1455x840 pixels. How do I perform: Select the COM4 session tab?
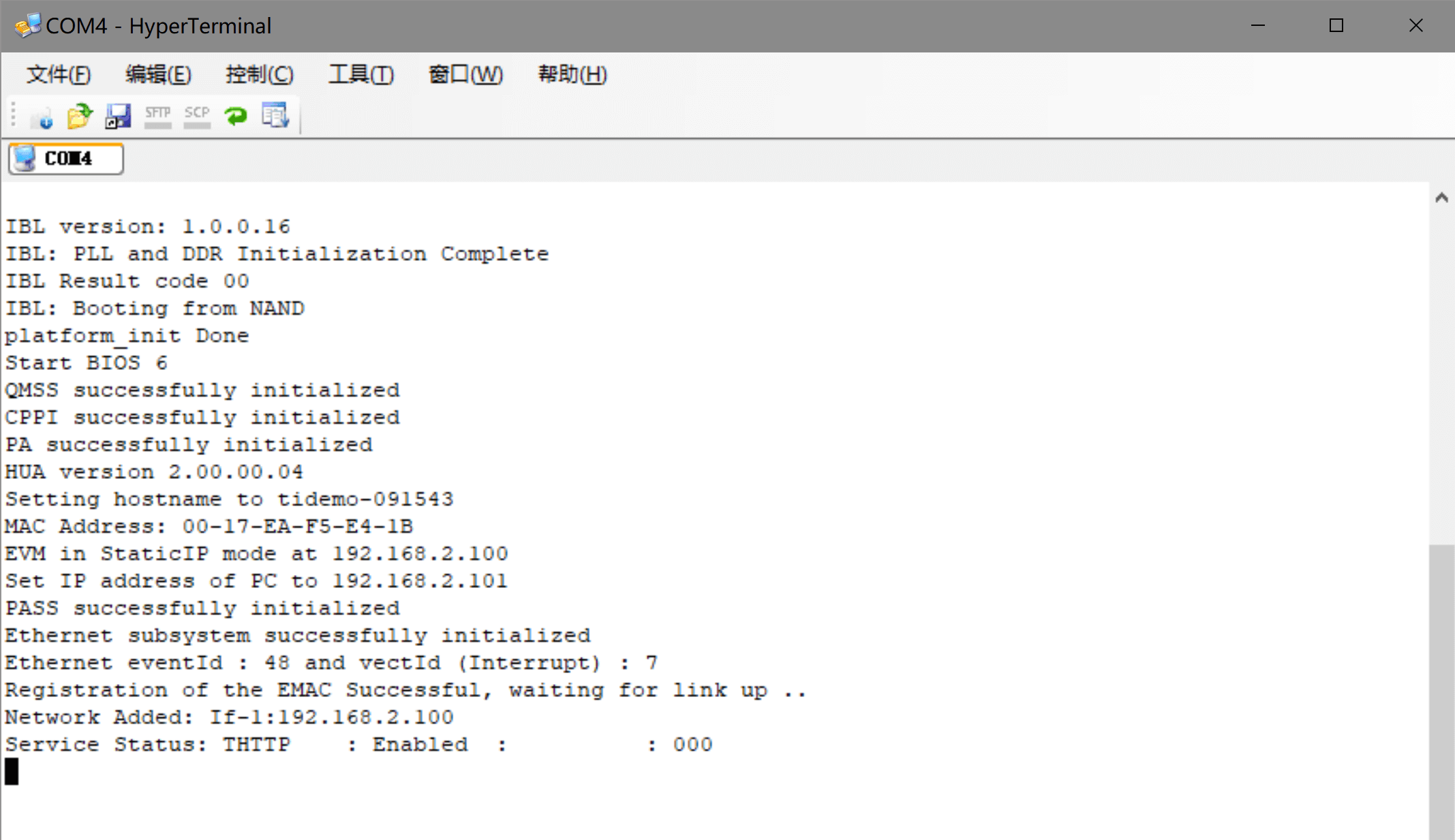pyautogui.click(x=66, y=159)
